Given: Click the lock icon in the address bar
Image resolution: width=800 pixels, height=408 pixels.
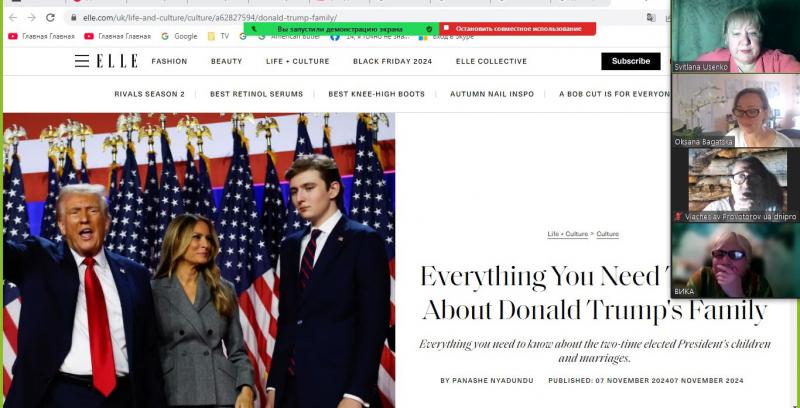Looking at the screenshot, I should click(x=74, y=17).
